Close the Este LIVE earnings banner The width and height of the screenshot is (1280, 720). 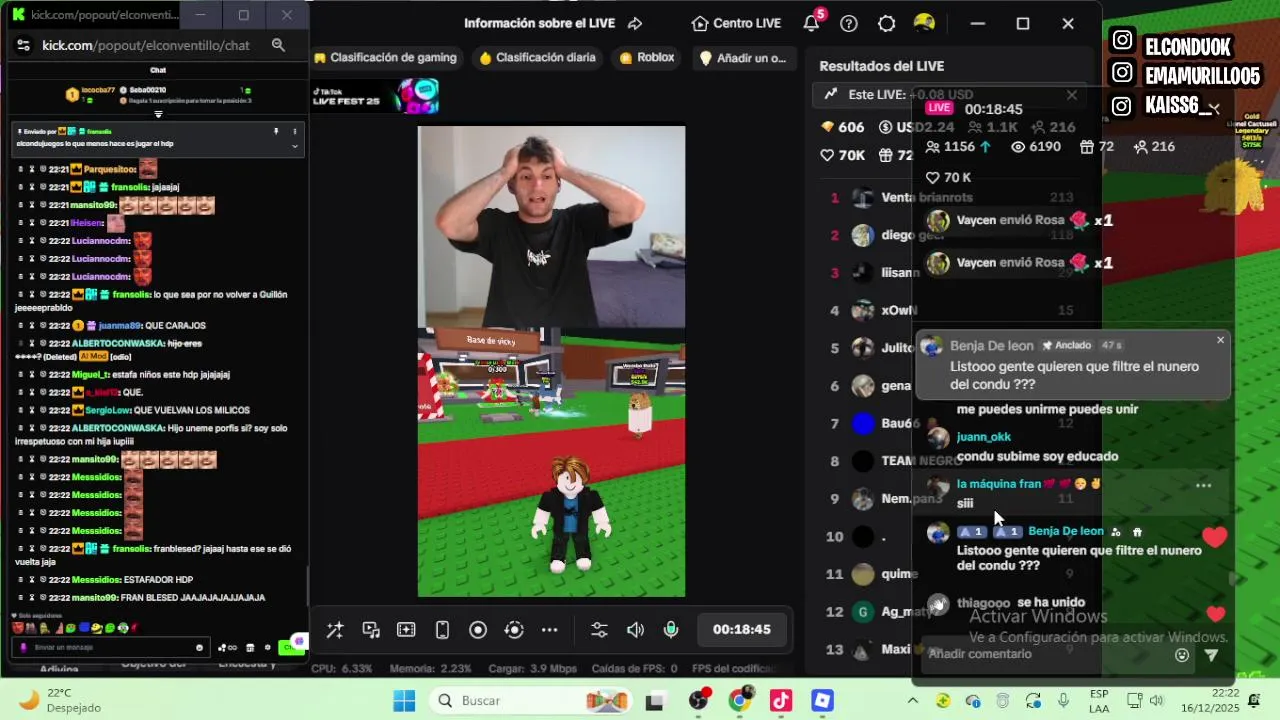tap(1072, 95)
